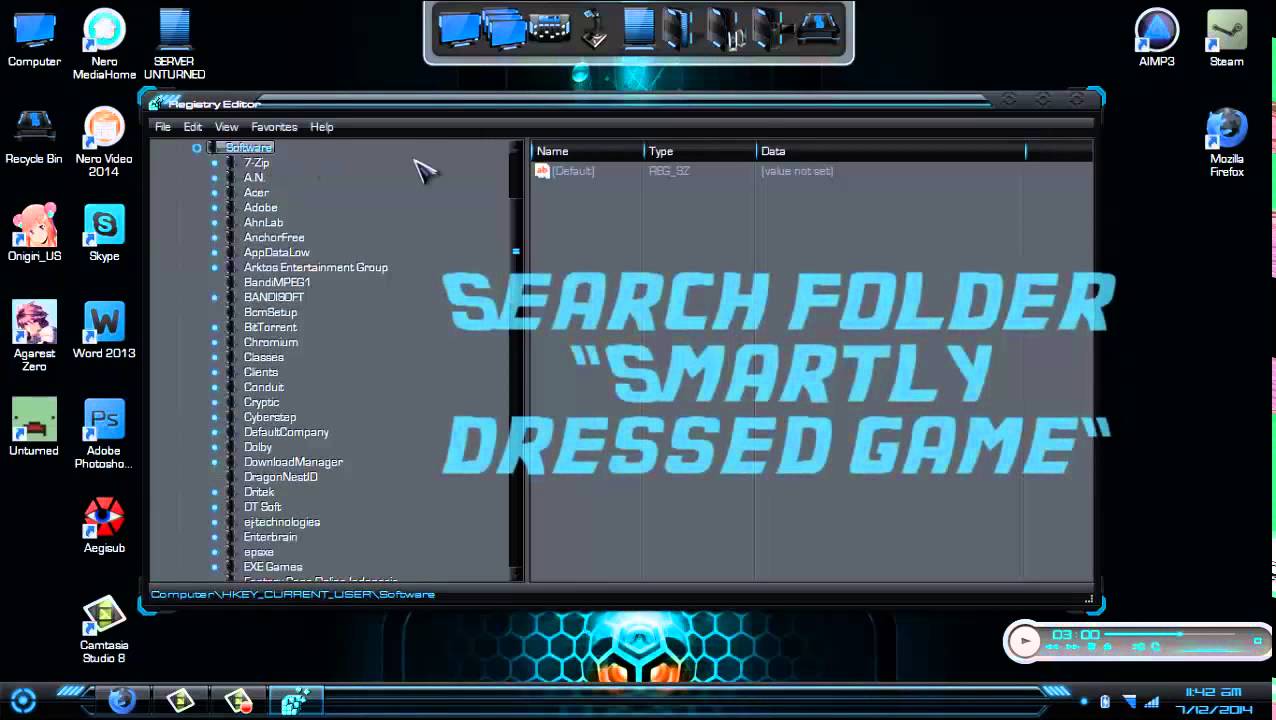Play music in the AIMP mini player
The height and width of the screenshot is (720, 1276).
click(1024, 641)
